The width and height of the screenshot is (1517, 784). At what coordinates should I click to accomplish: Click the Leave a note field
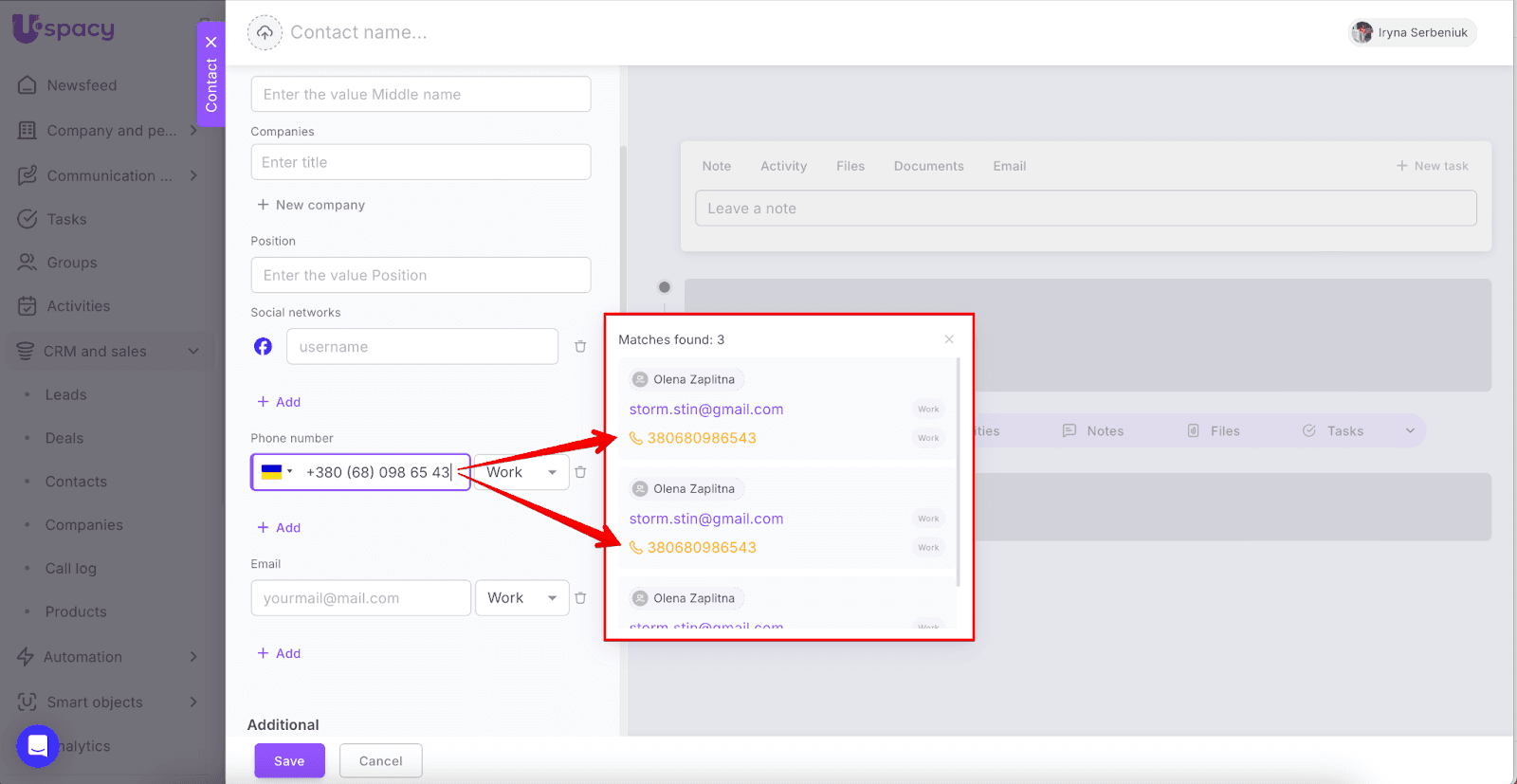(1085, 209)
